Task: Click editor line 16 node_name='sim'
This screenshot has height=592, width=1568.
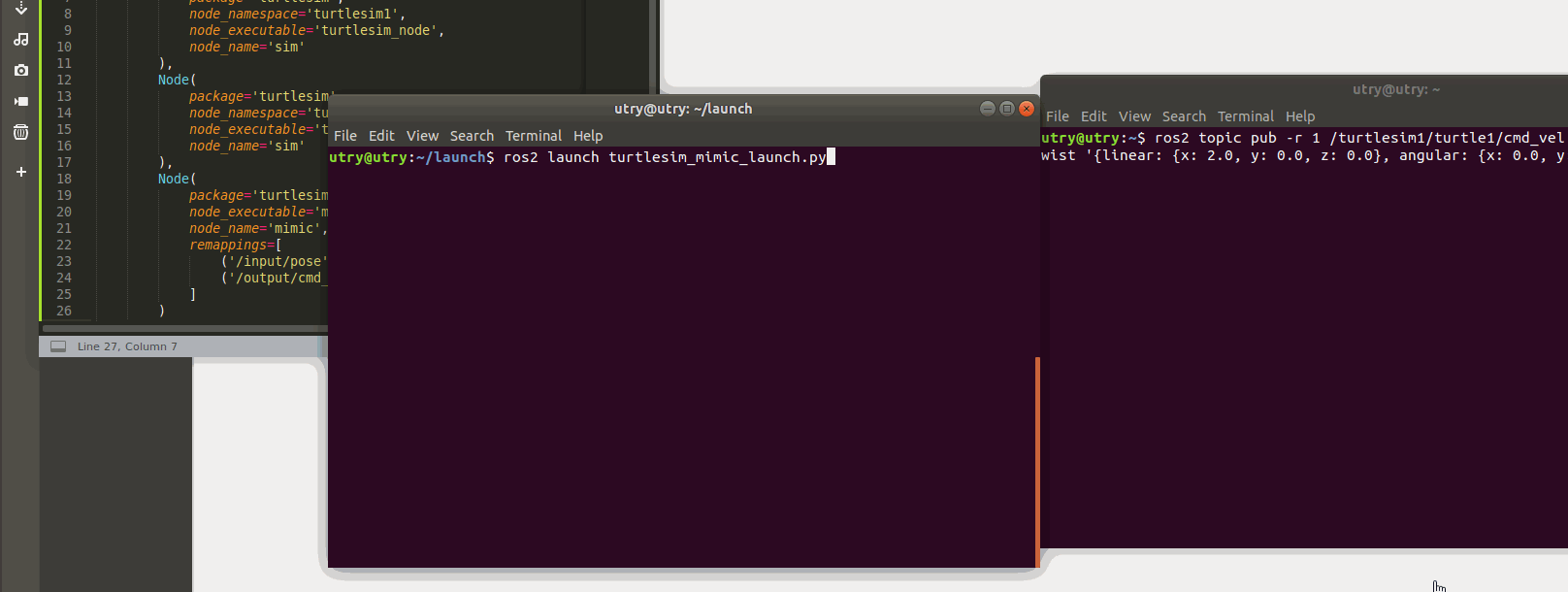Action: [246, 146]
